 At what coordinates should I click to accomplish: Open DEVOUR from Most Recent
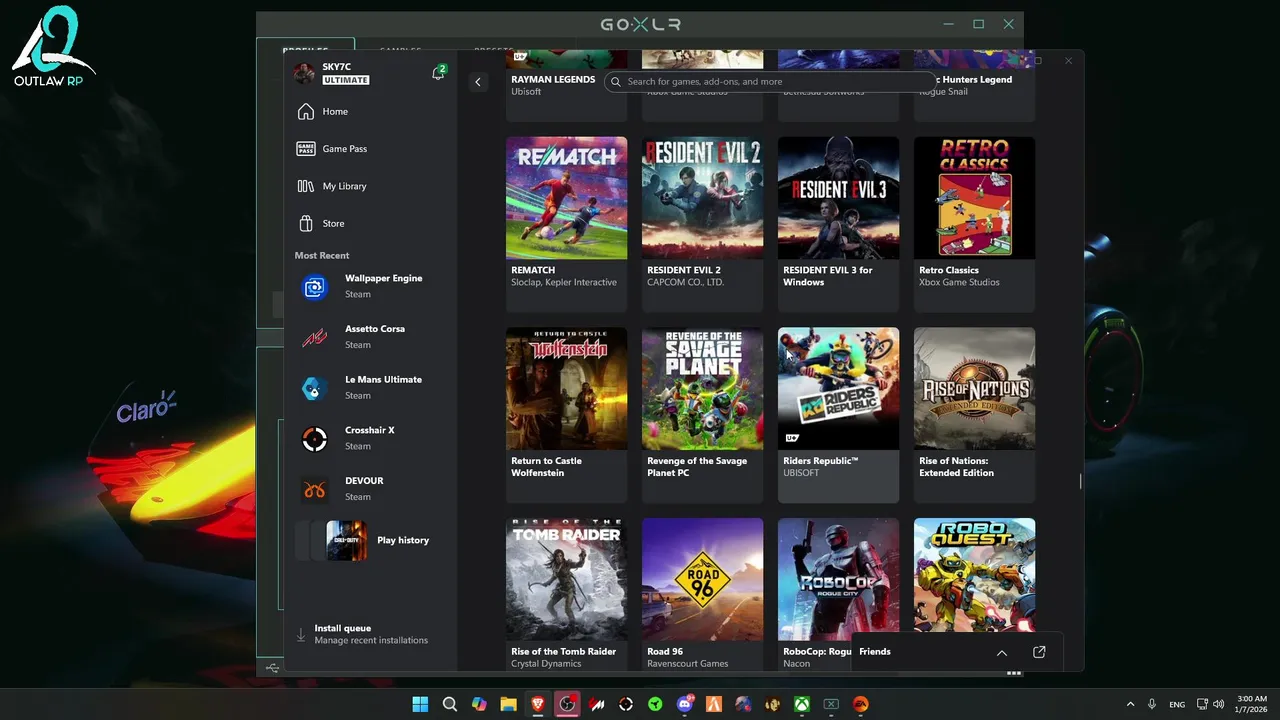[x=370, y=489]
